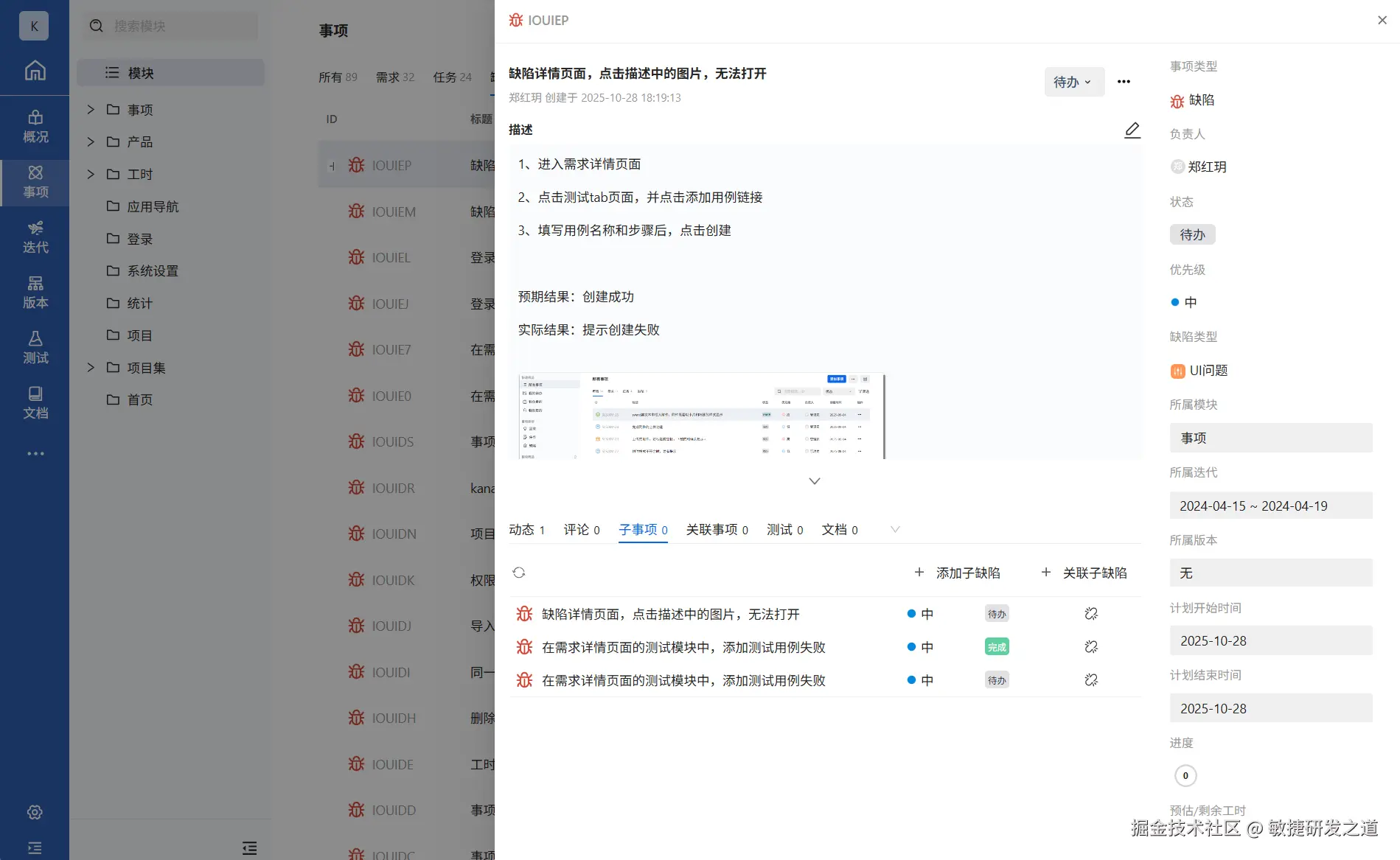Change priority 中 in side properties
Image resolution: width=1400 pixels, height=860 pixels.
click(1184, 302)
